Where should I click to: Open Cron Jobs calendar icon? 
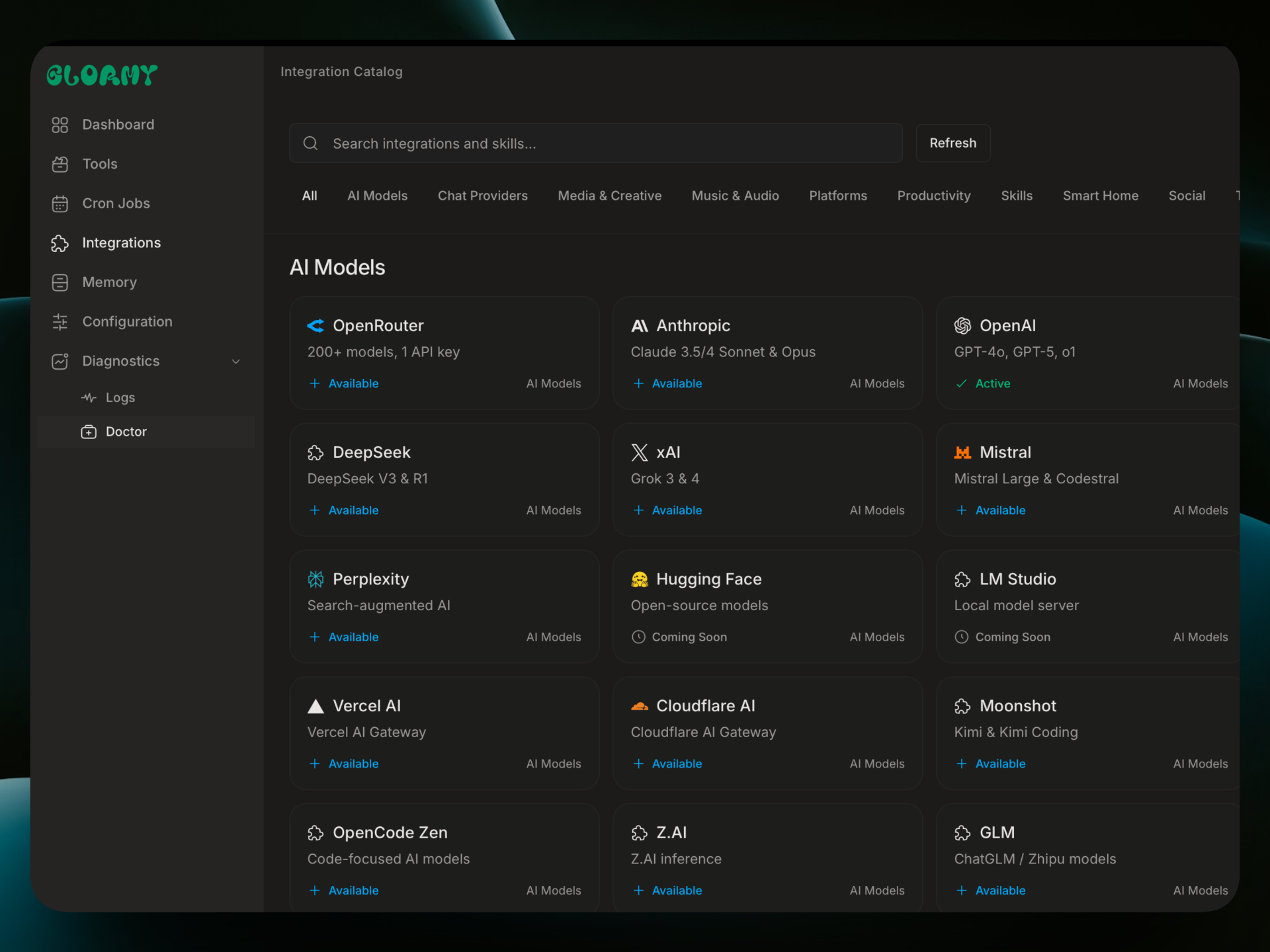60,204
